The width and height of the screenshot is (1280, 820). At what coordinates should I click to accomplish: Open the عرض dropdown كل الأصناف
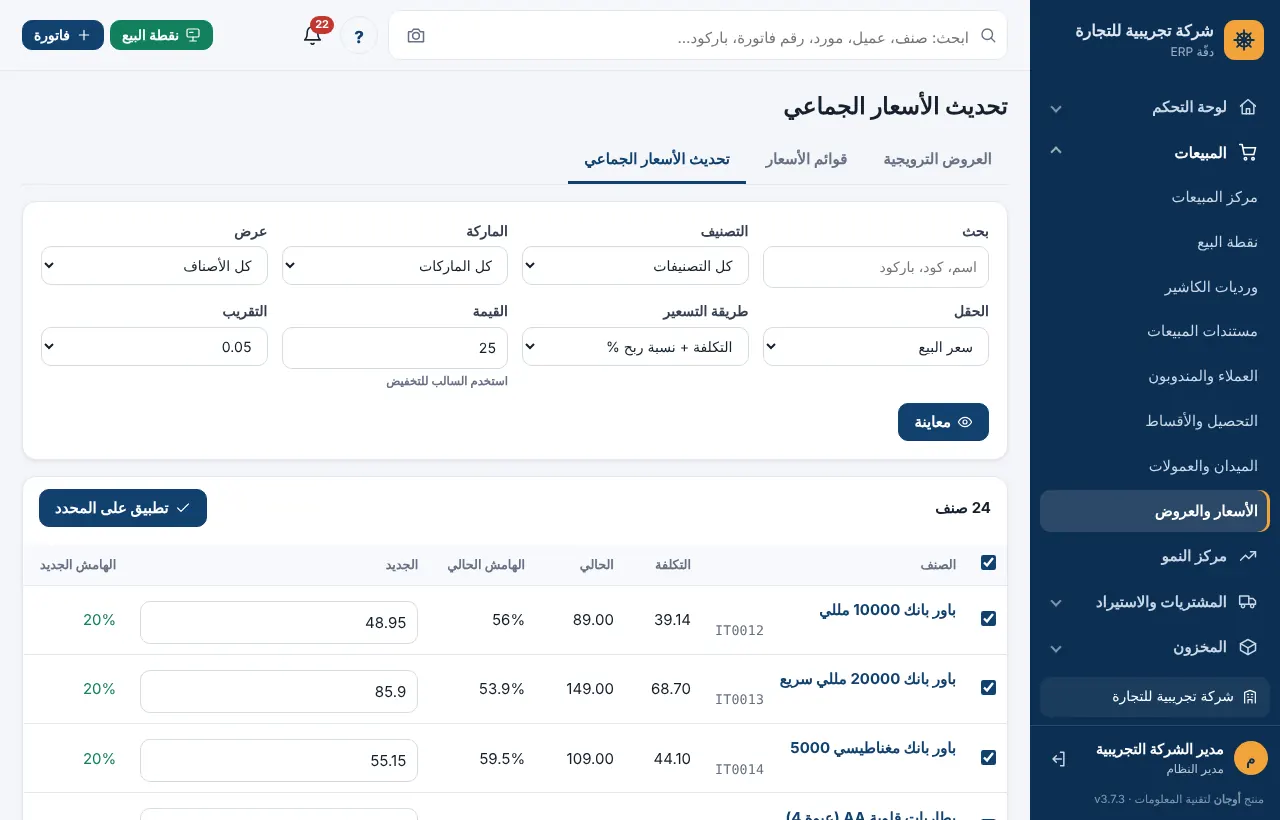154,266
